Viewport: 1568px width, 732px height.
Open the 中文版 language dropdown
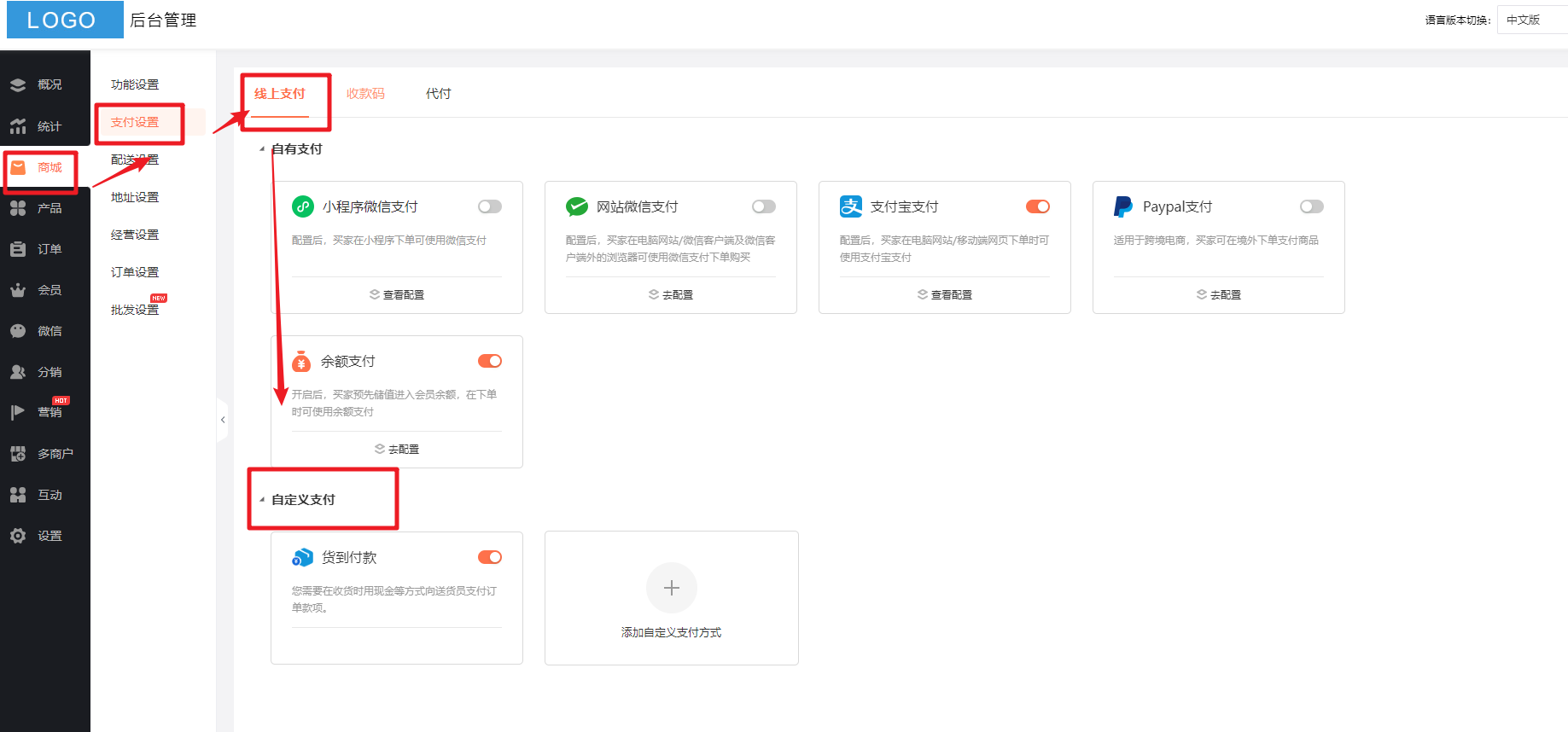(x=1532, y=20)
